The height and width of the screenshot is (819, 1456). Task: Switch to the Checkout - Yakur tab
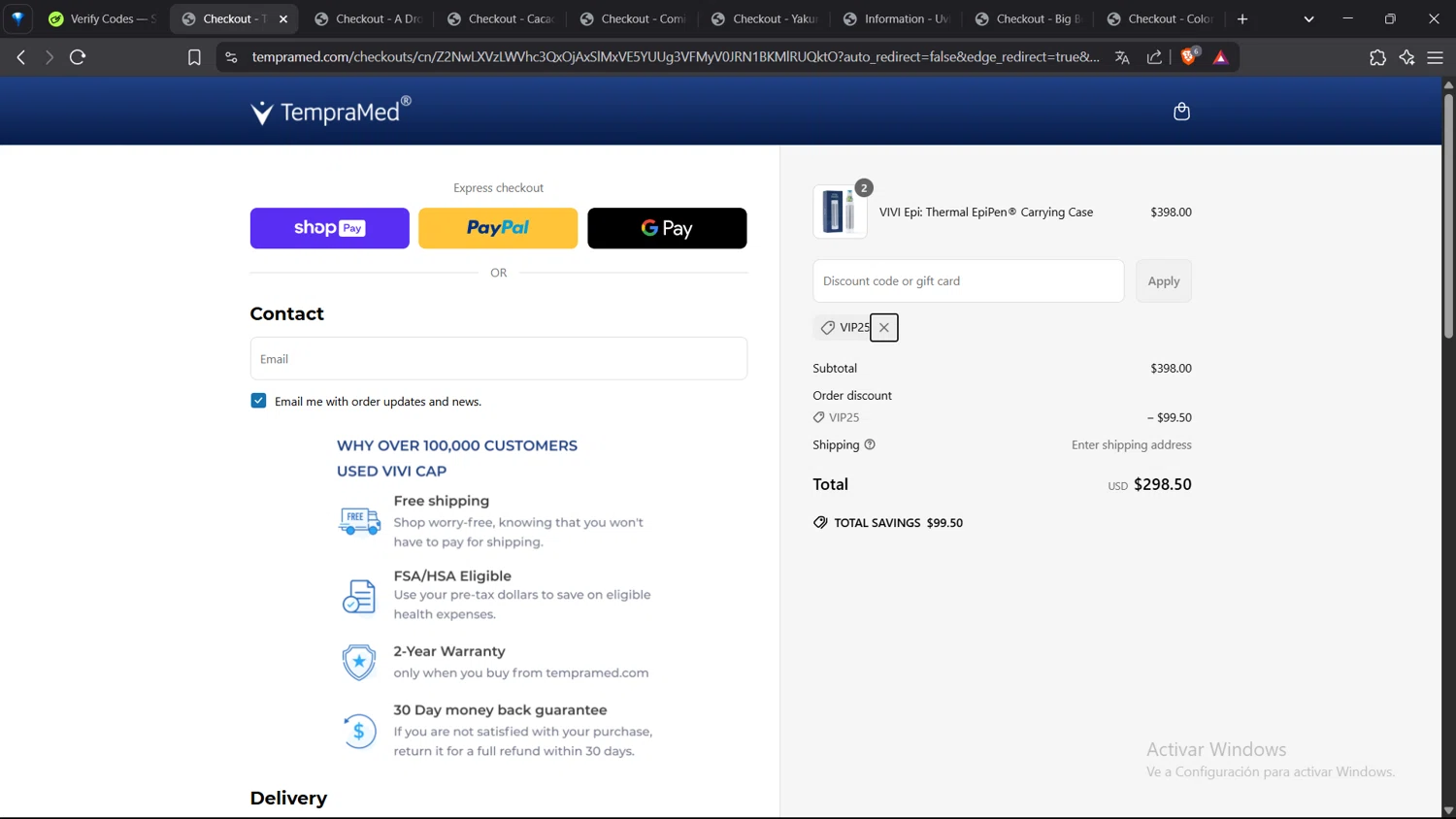click(766, 18)
